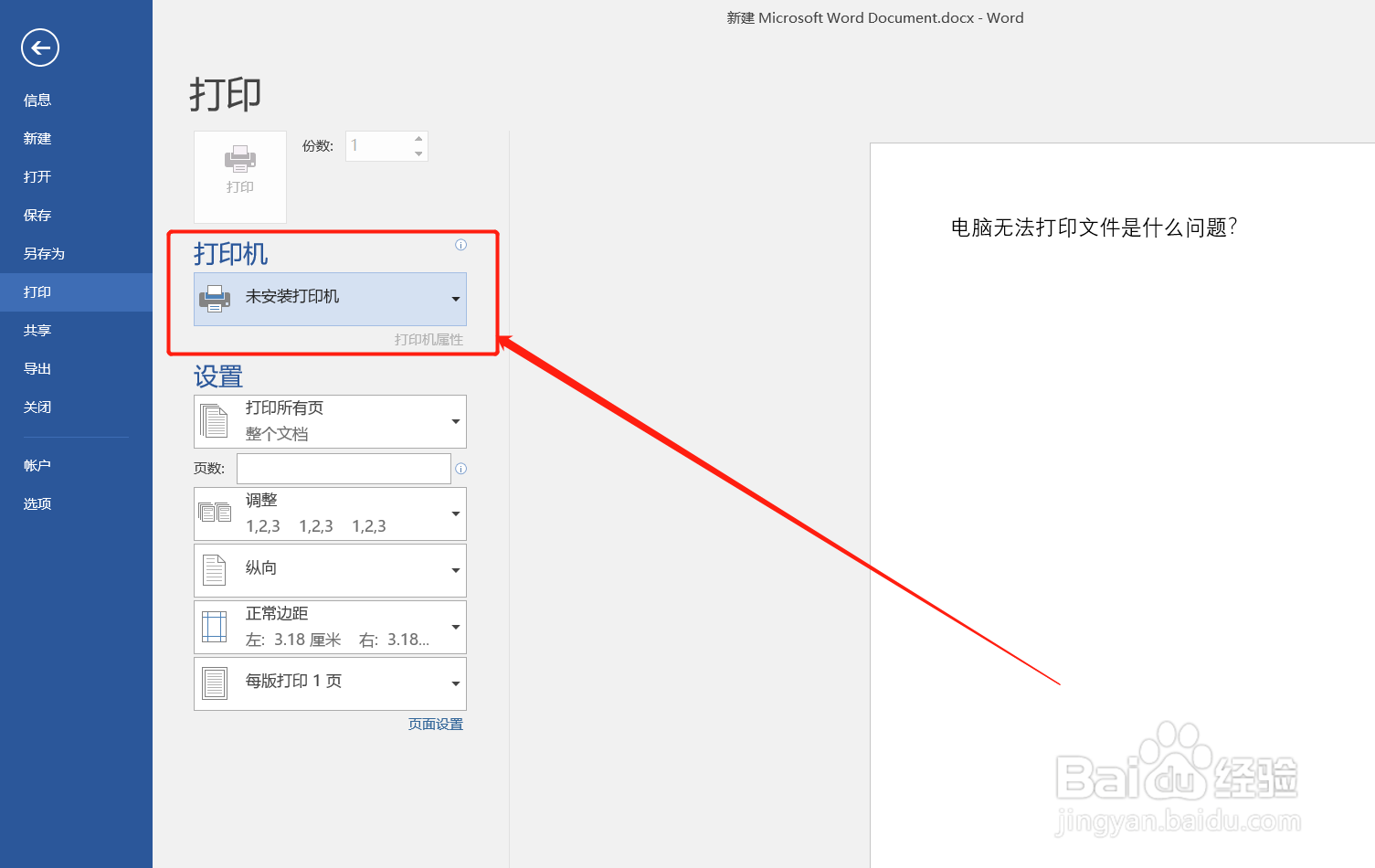This screenshot has width=1375, height=868.
Task: Decrease copies with the down spinner arrow
Action: (418, 153)
